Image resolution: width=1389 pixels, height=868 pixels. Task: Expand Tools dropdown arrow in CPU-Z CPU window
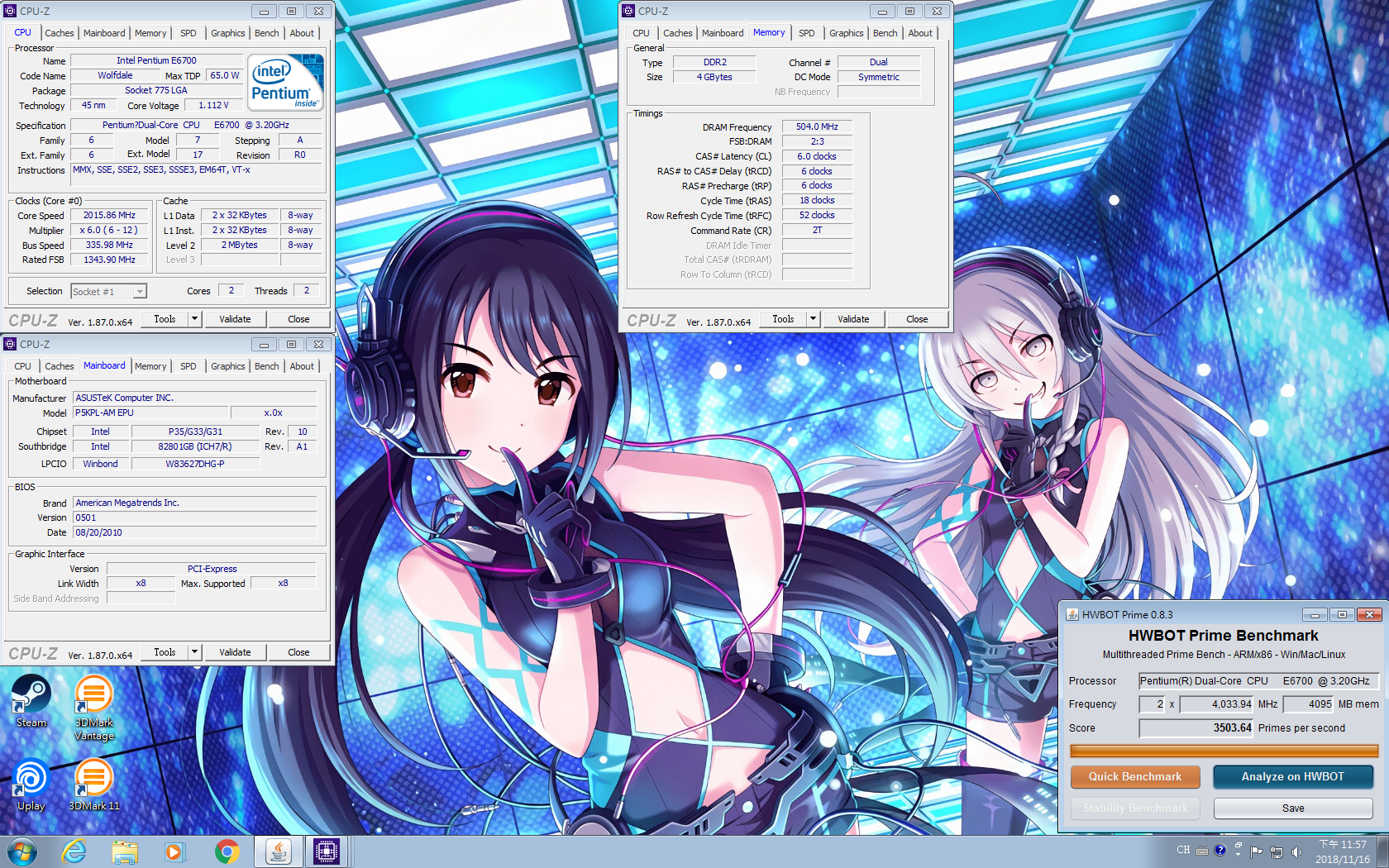[x=195, y=319]
